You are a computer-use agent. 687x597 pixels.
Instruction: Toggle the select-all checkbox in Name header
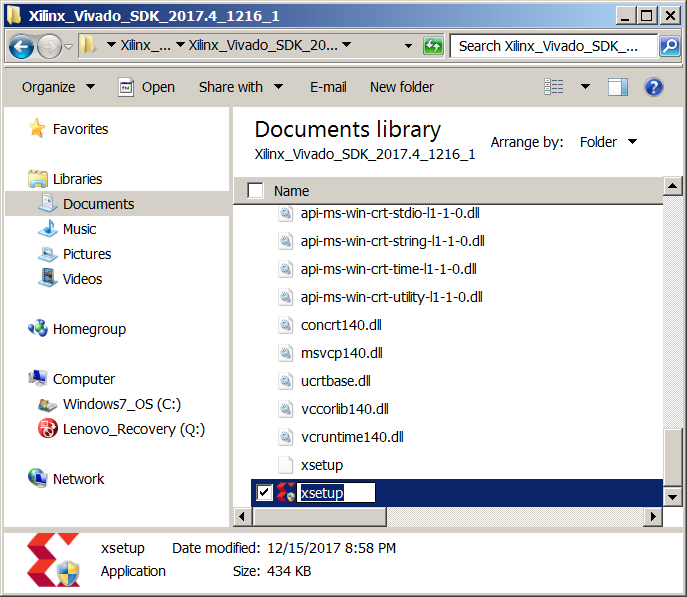coord(255,191)
